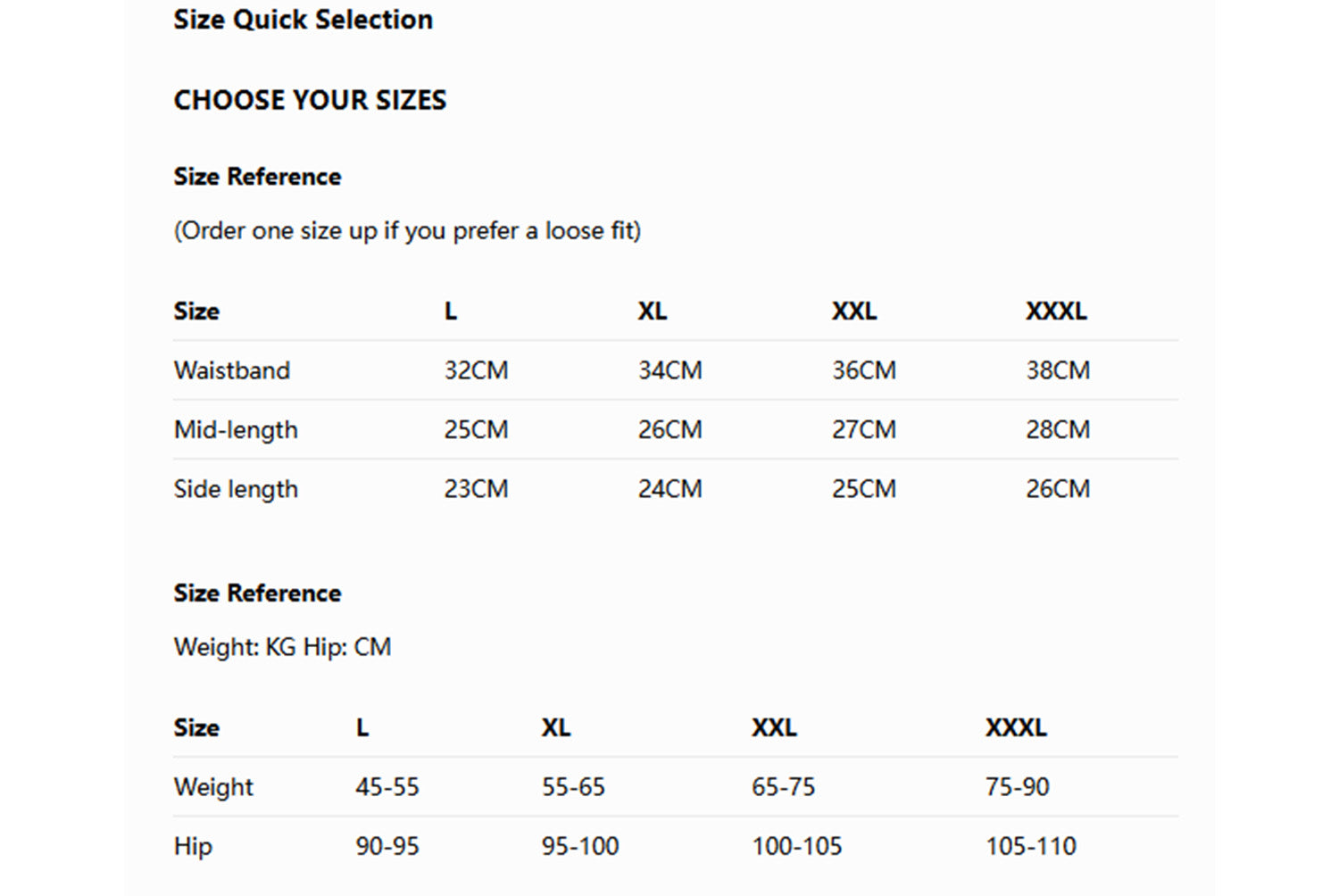Click the Hip row label

(x=193, y=846)
